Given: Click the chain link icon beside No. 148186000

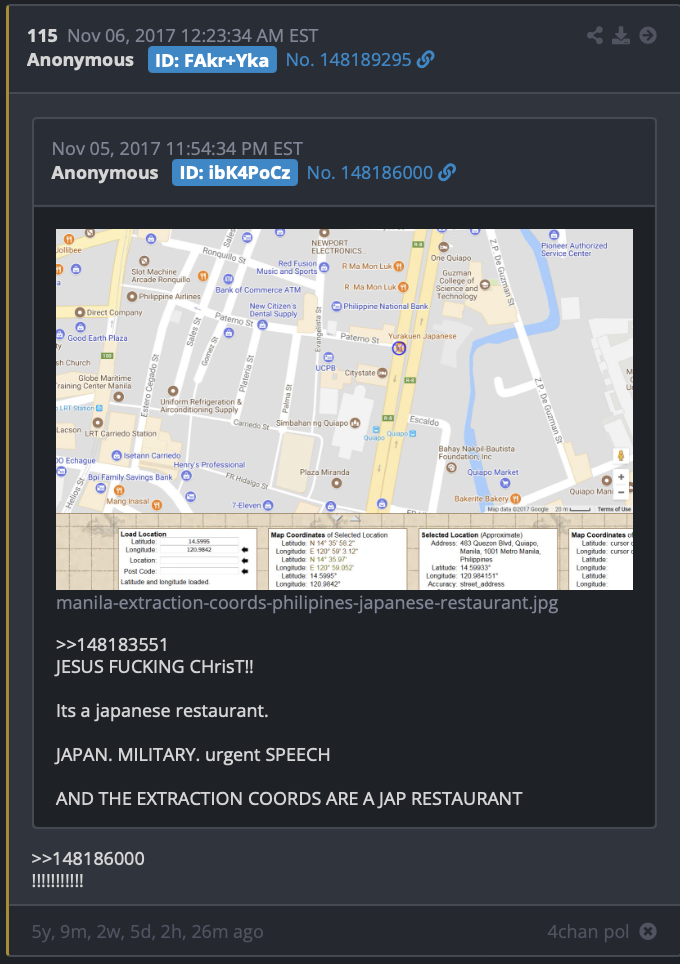Looking at the screenshot, I should coord(447,173).
